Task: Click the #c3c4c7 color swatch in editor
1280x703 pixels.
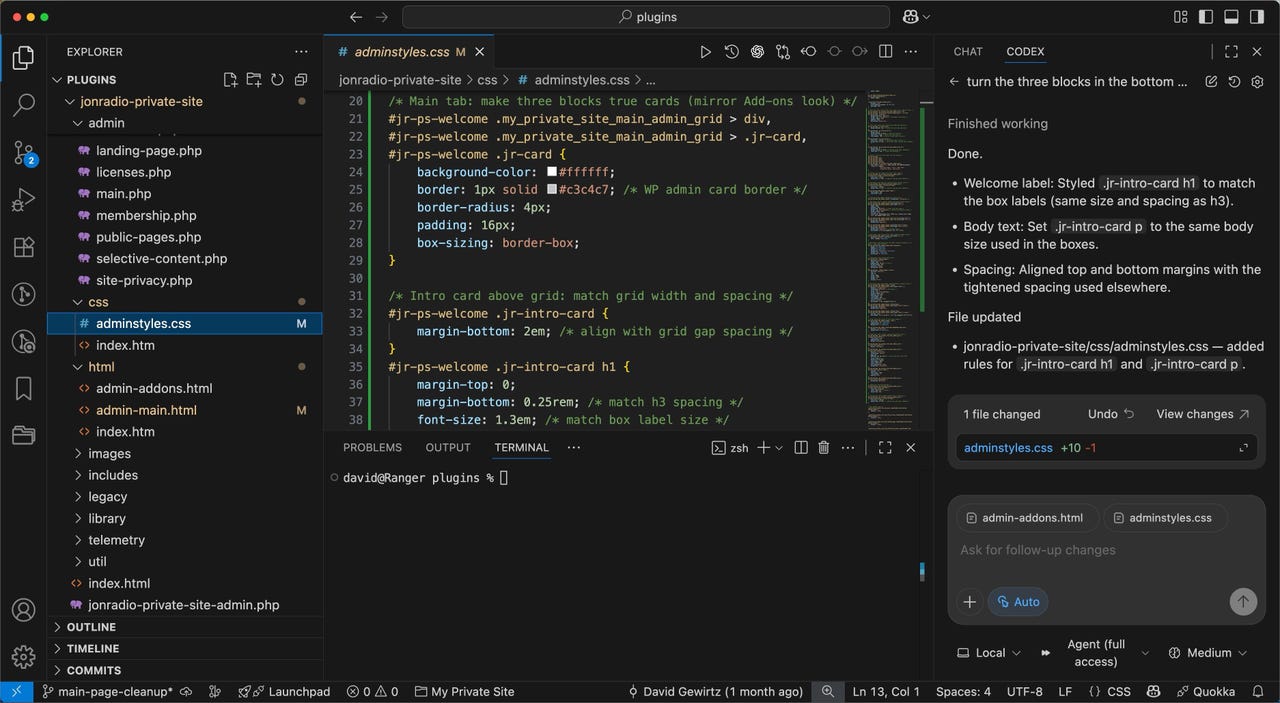Action: coord(552,189)
